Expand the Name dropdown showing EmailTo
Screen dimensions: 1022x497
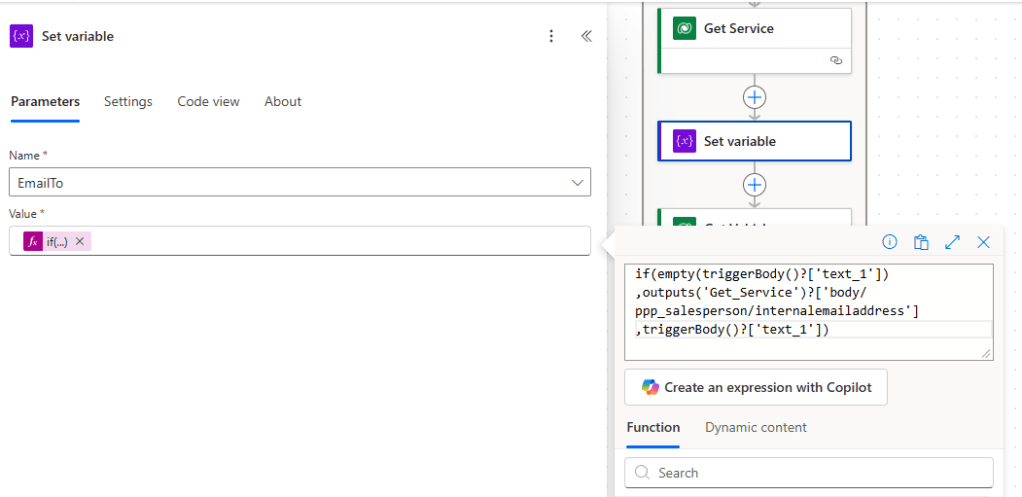tap(577, 183)
